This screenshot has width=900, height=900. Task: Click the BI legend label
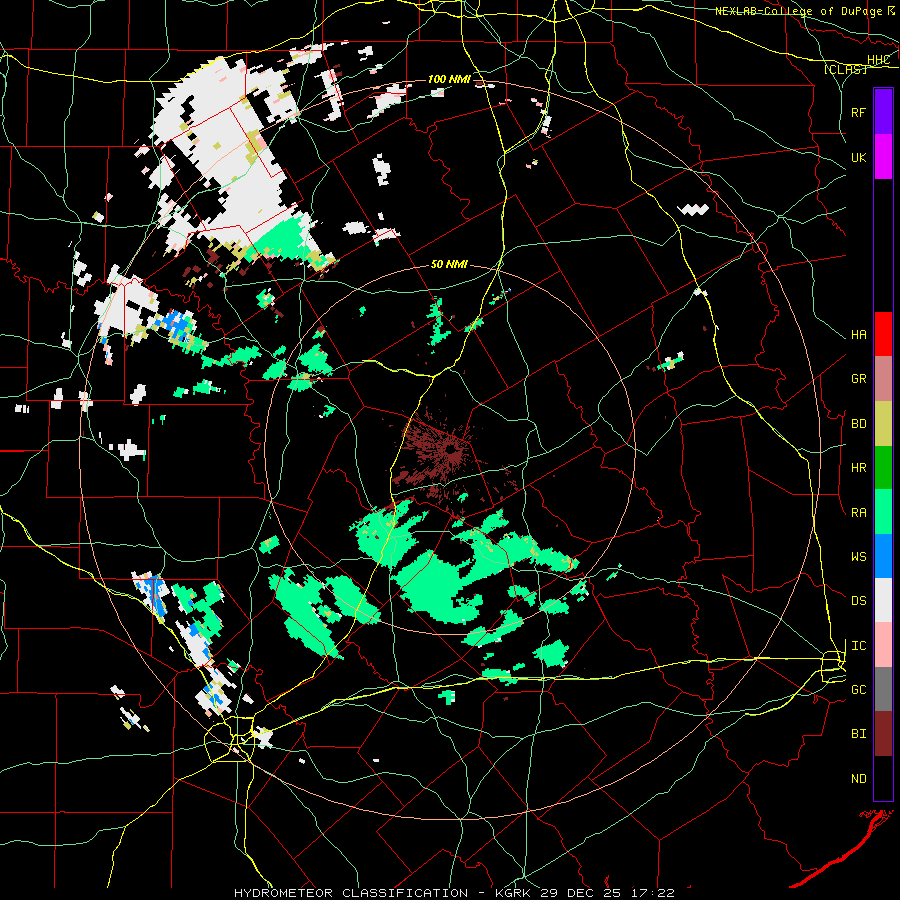click(x=859, y=734)
